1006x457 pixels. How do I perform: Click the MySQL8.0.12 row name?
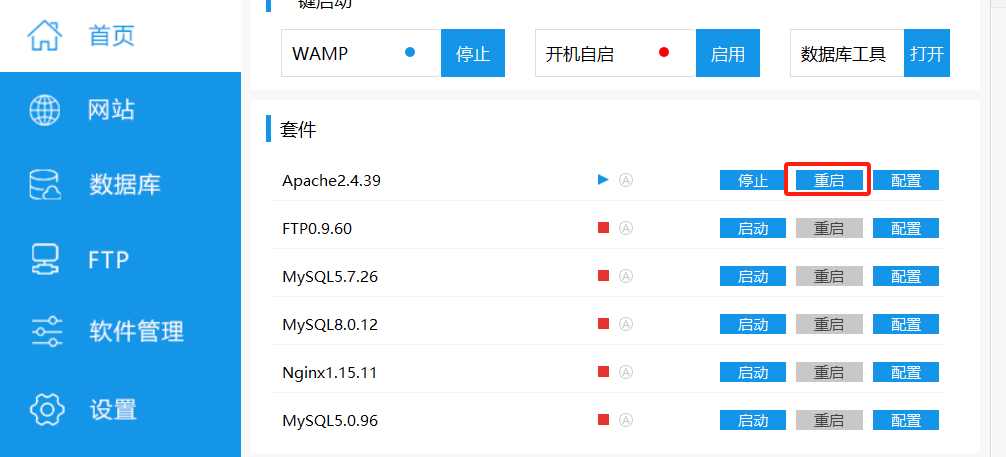[330, 325]
